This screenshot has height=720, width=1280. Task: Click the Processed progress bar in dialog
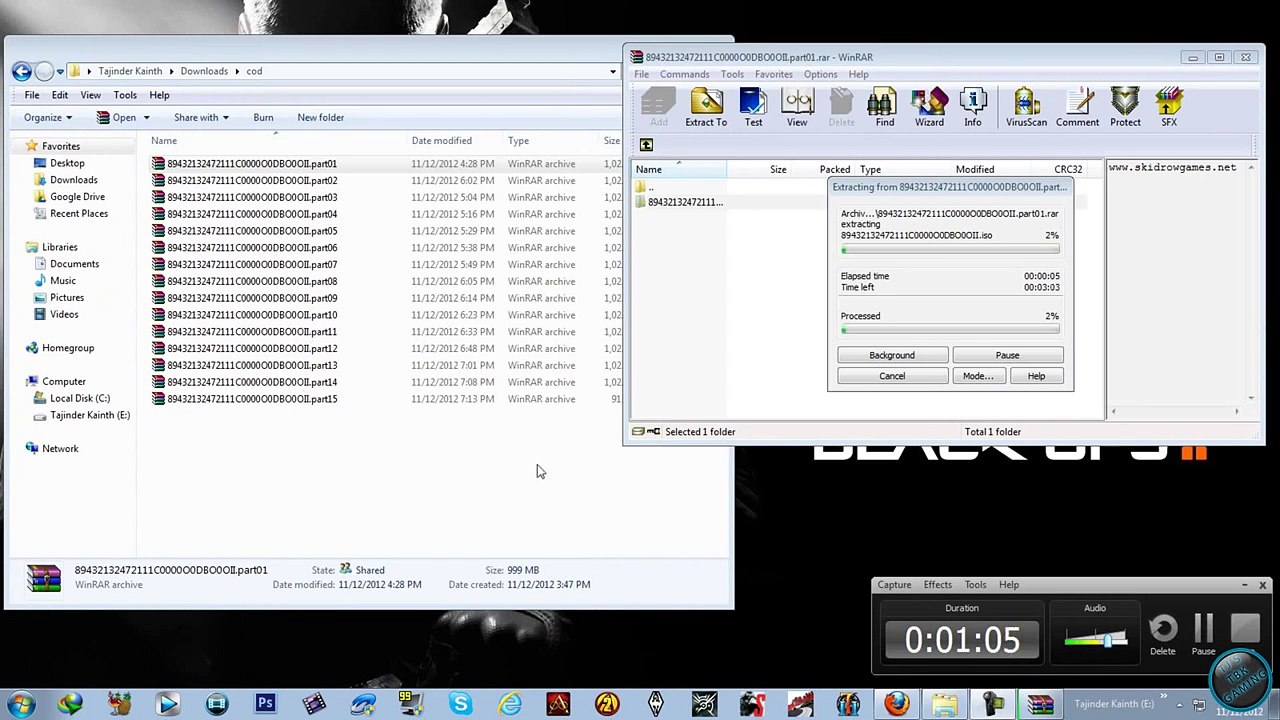pyautogui.click(x=950, y=330)
